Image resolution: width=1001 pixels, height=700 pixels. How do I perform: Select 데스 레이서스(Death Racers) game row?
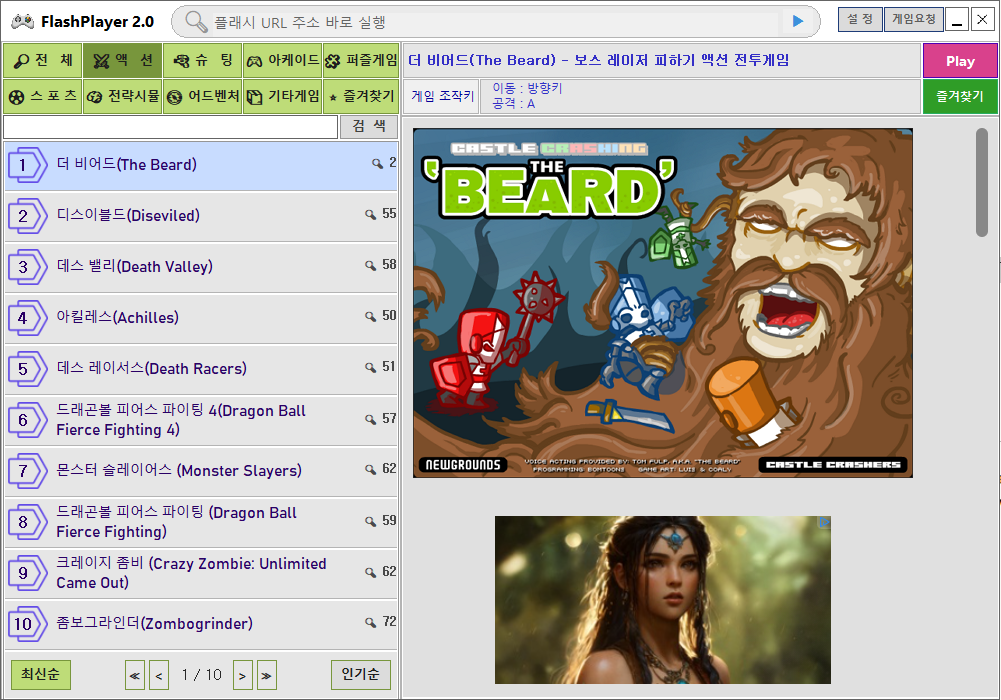[200, 370]
